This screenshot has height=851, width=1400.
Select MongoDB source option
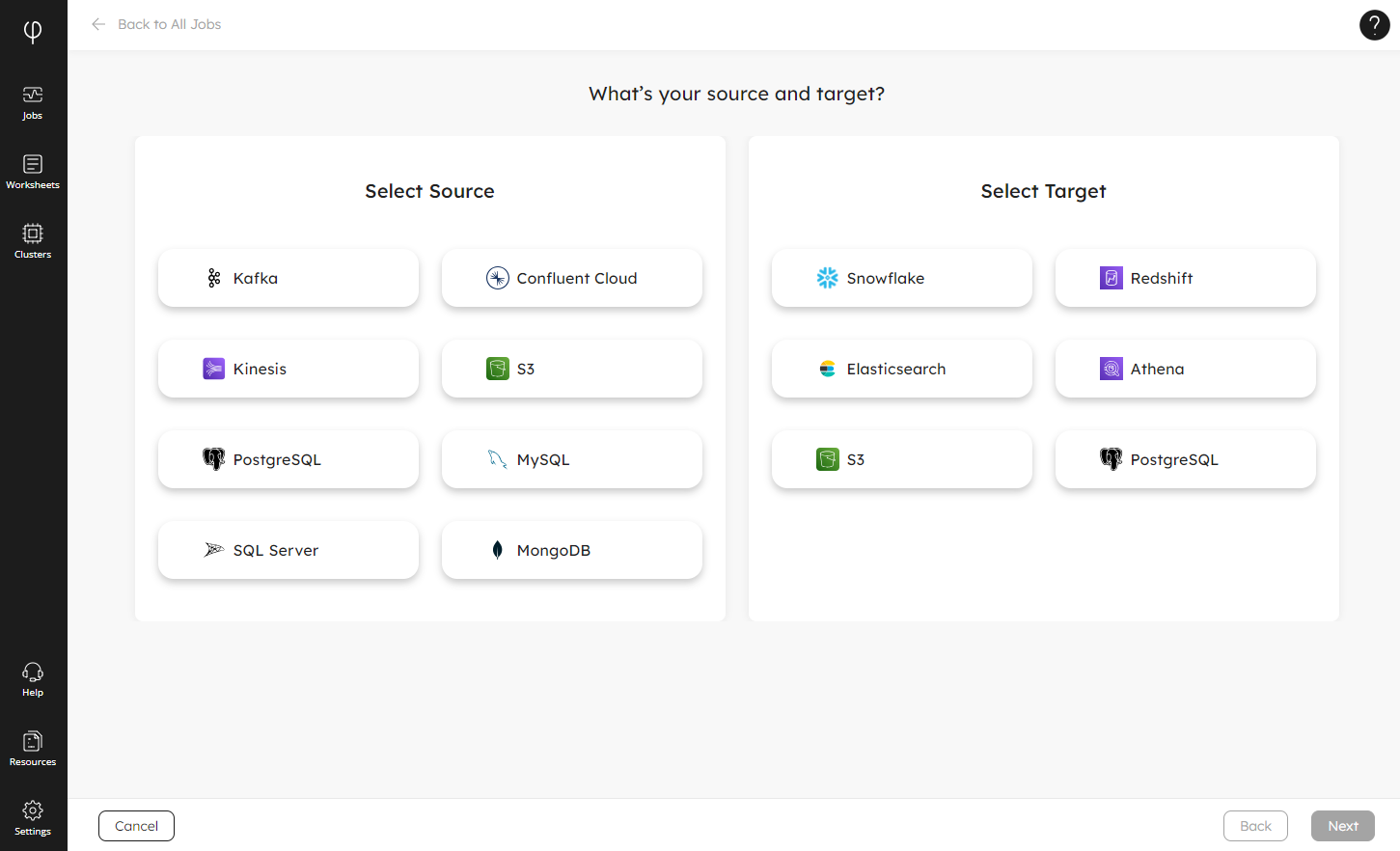pos(572,550)
